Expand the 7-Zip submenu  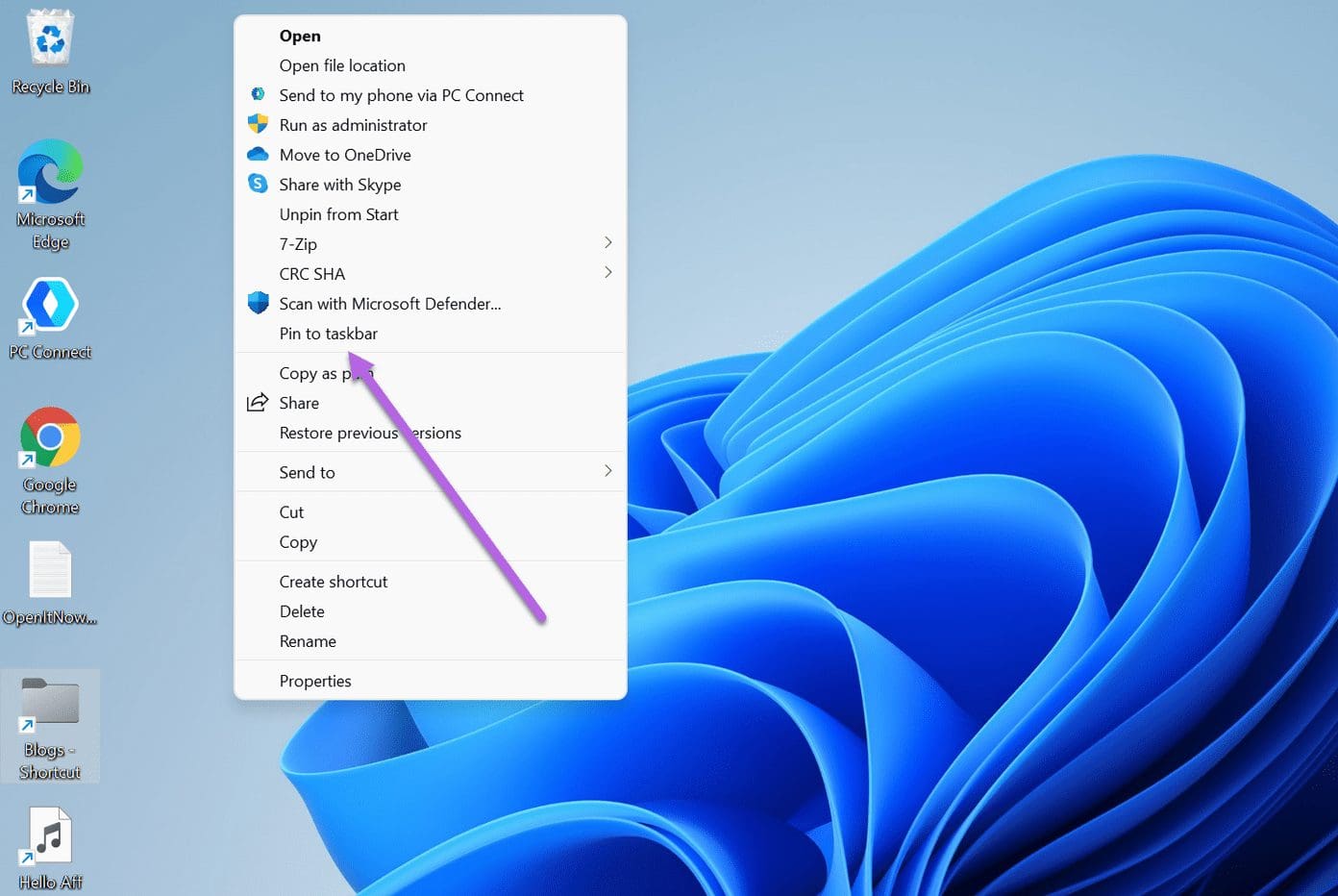(x=607, y=243)
